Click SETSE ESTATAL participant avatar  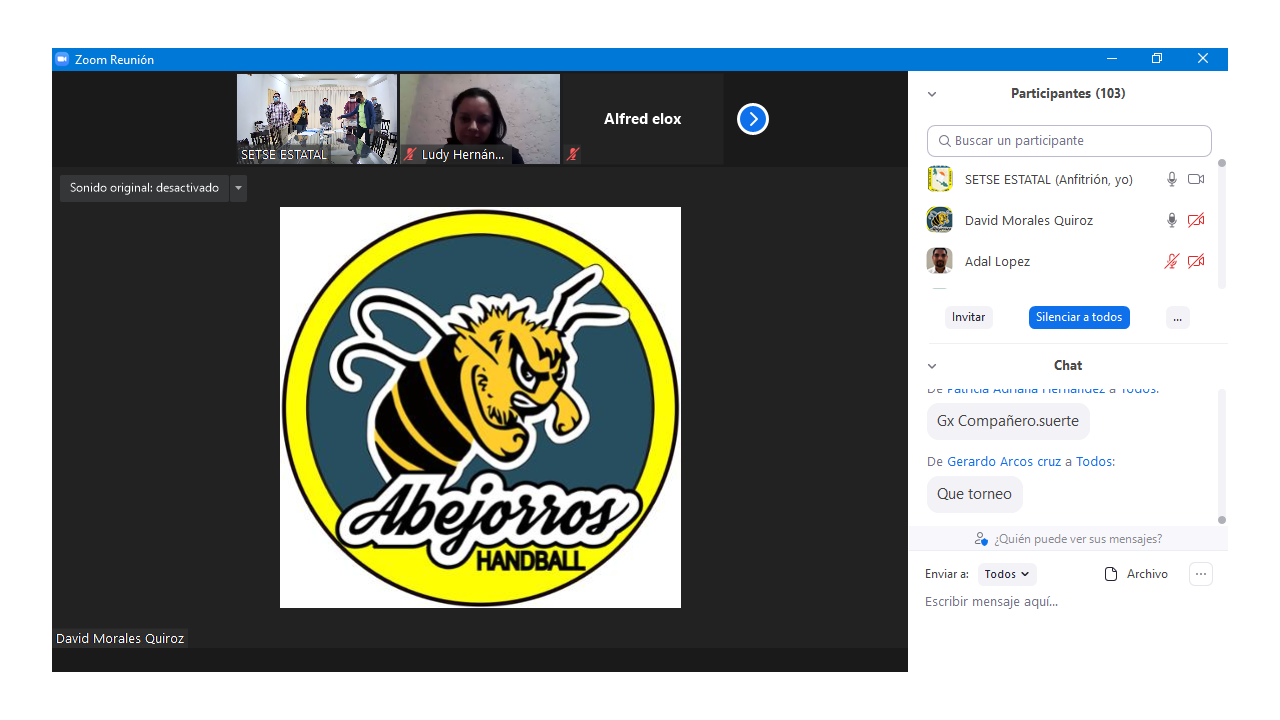click(x=940, y=179)
